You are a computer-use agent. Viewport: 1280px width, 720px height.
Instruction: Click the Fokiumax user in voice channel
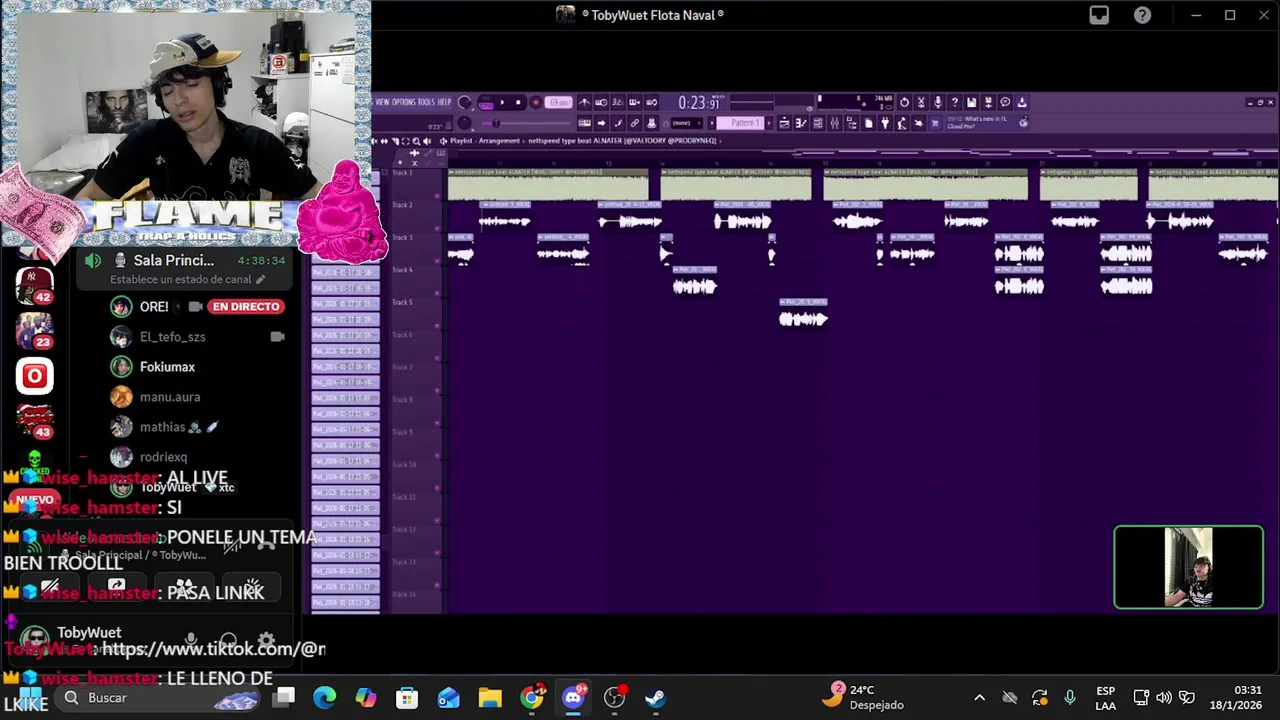tap(167, 367)
